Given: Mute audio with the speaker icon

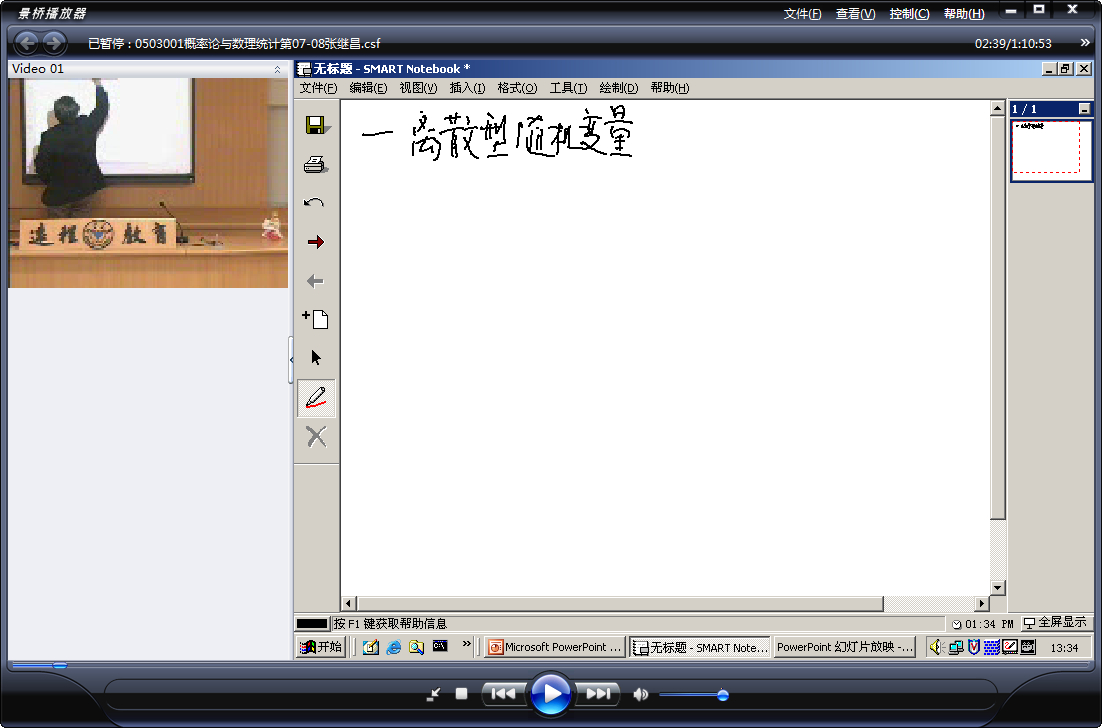Looking at the screenshot, I should pyautogui.click(x=640, y=694).
